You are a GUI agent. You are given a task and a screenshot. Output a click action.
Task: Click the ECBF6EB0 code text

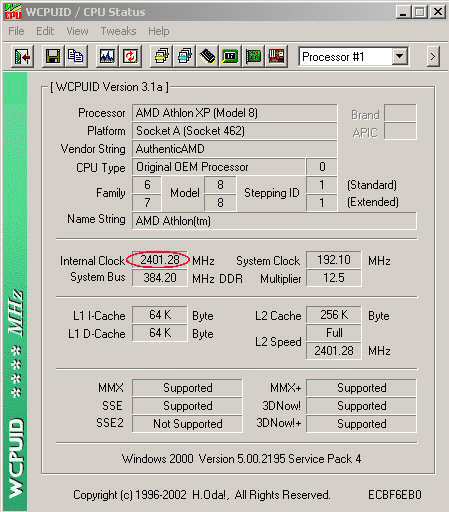click(x=395, y=495)
